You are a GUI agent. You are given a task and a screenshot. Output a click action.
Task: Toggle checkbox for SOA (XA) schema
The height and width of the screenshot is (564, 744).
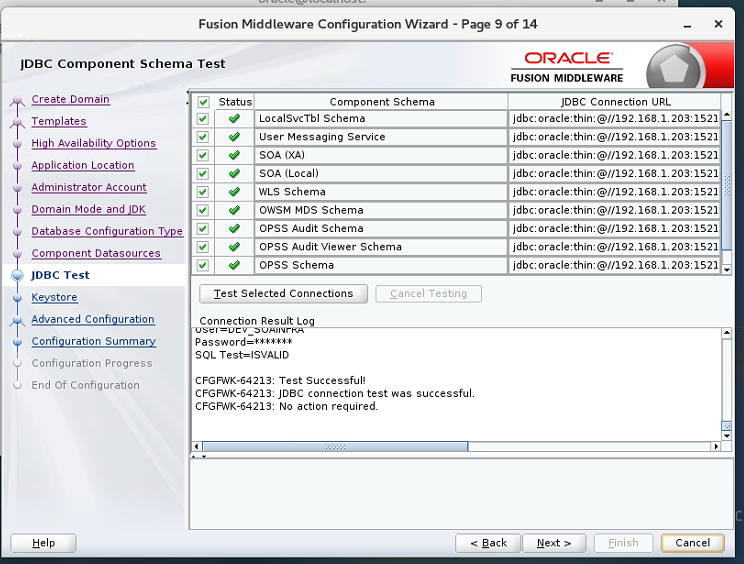pos(203,155)
